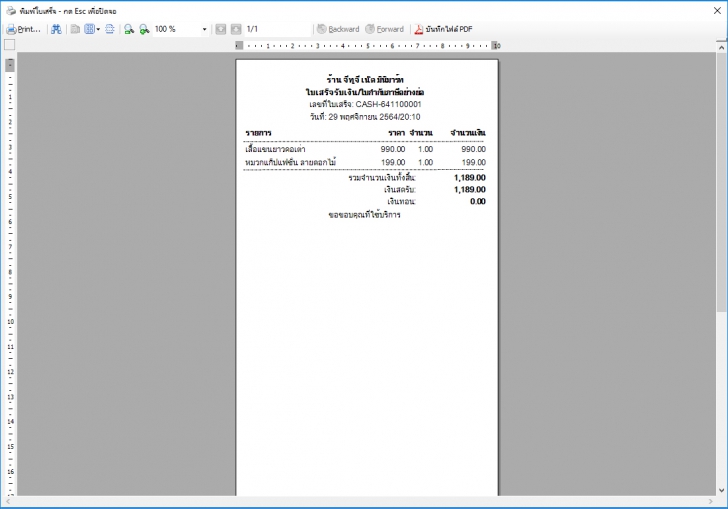
Task: Click the printer icon in title bar
Action: (11, 11)
